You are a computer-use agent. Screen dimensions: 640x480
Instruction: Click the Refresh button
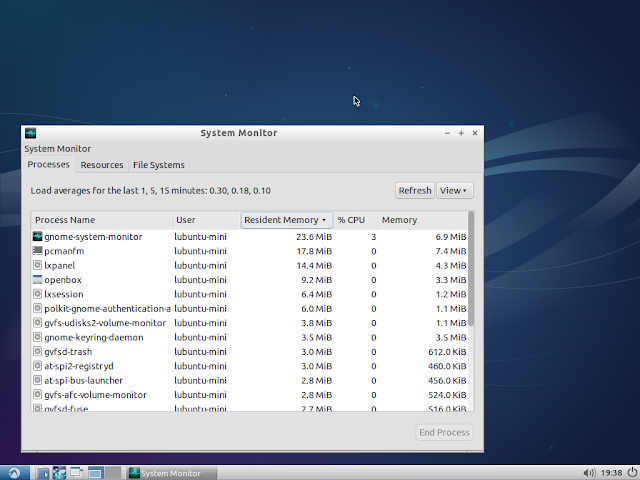tap(415, 191)
